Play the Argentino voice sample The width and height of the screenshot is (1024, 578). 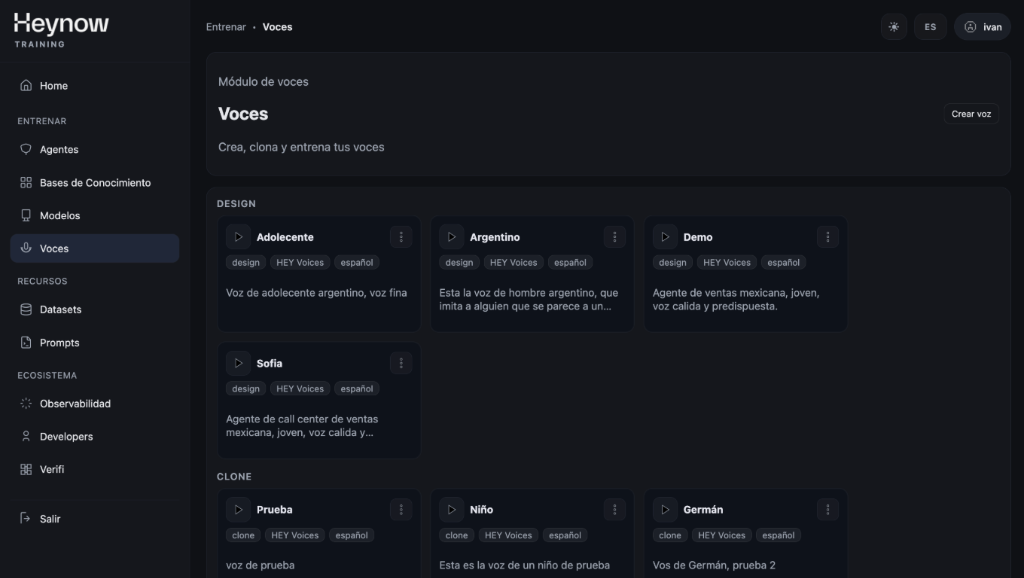(x=452, y=237)
